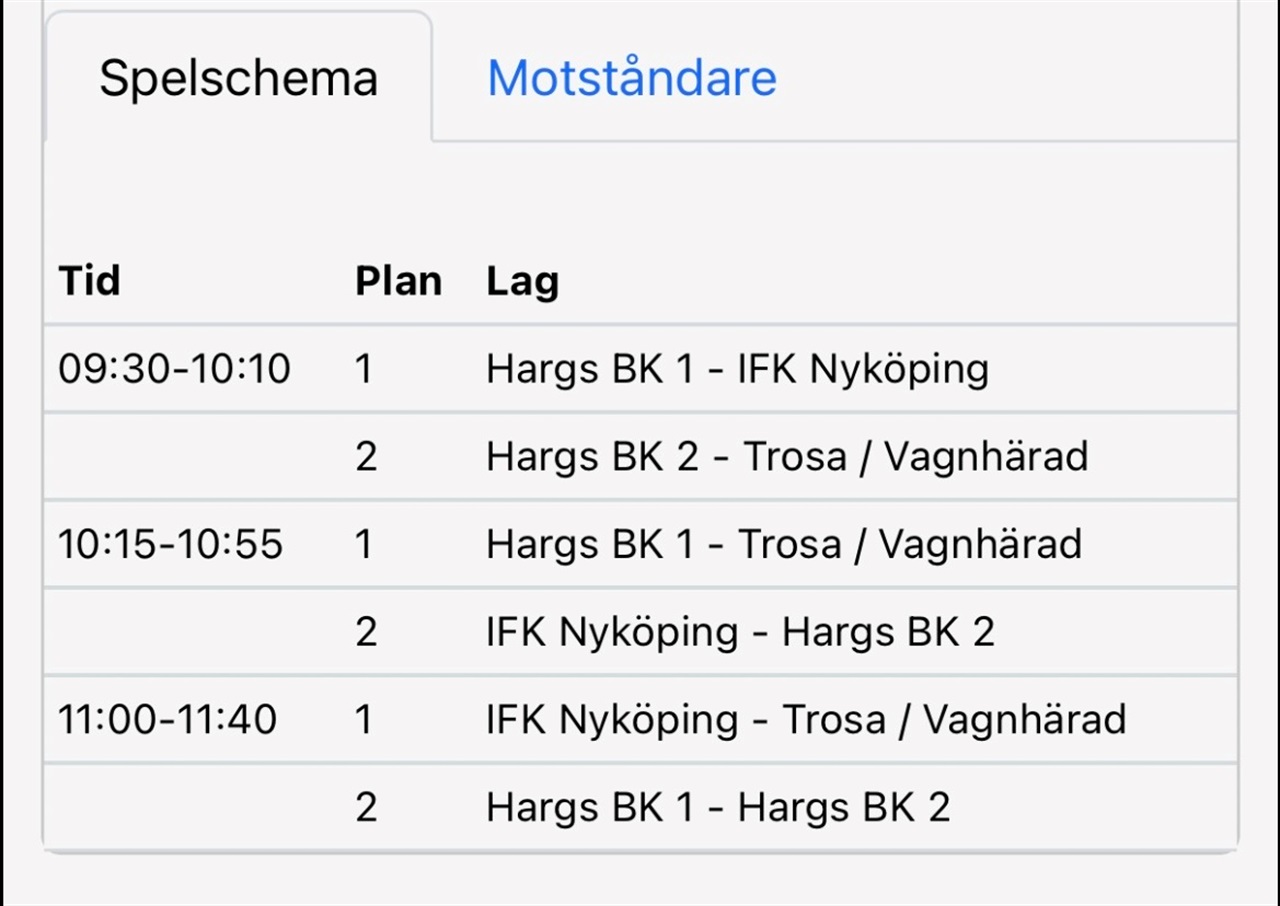Viewport: 1280px width, 906px height.
Task: Click Plan 2 beside Hargs BK 1 - Hargs BK 2
Action: (366, 808)
